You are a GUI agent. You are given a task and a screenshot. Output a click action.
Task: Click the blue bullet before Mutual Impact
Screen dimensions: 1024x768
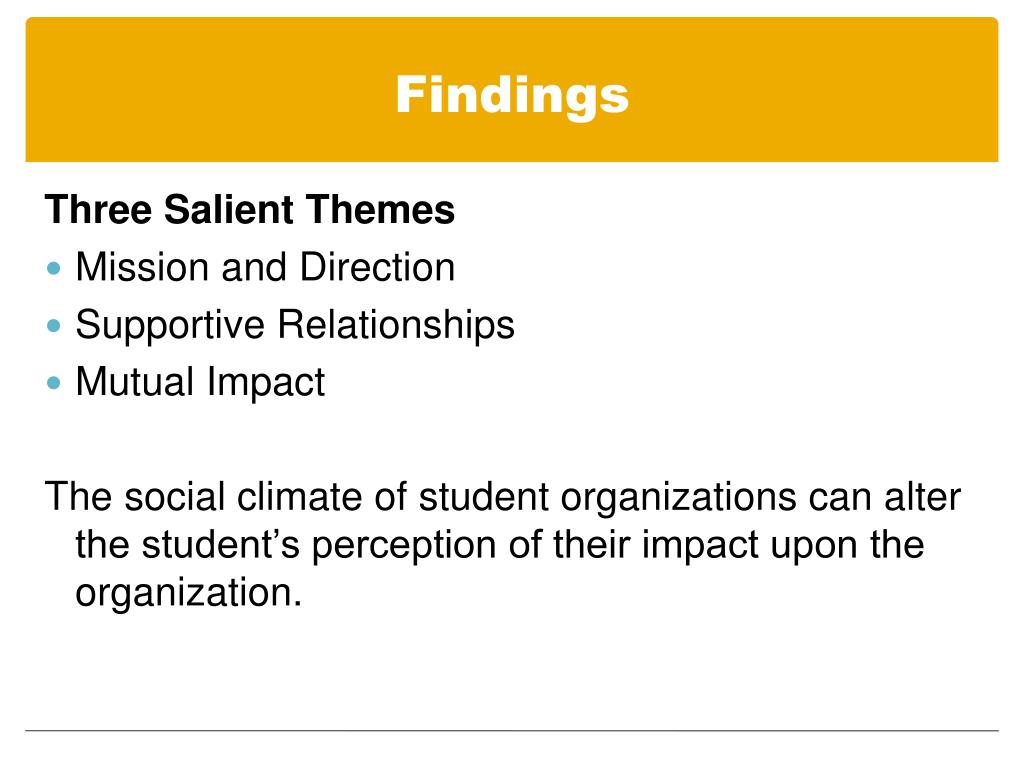tap(54, 383)
